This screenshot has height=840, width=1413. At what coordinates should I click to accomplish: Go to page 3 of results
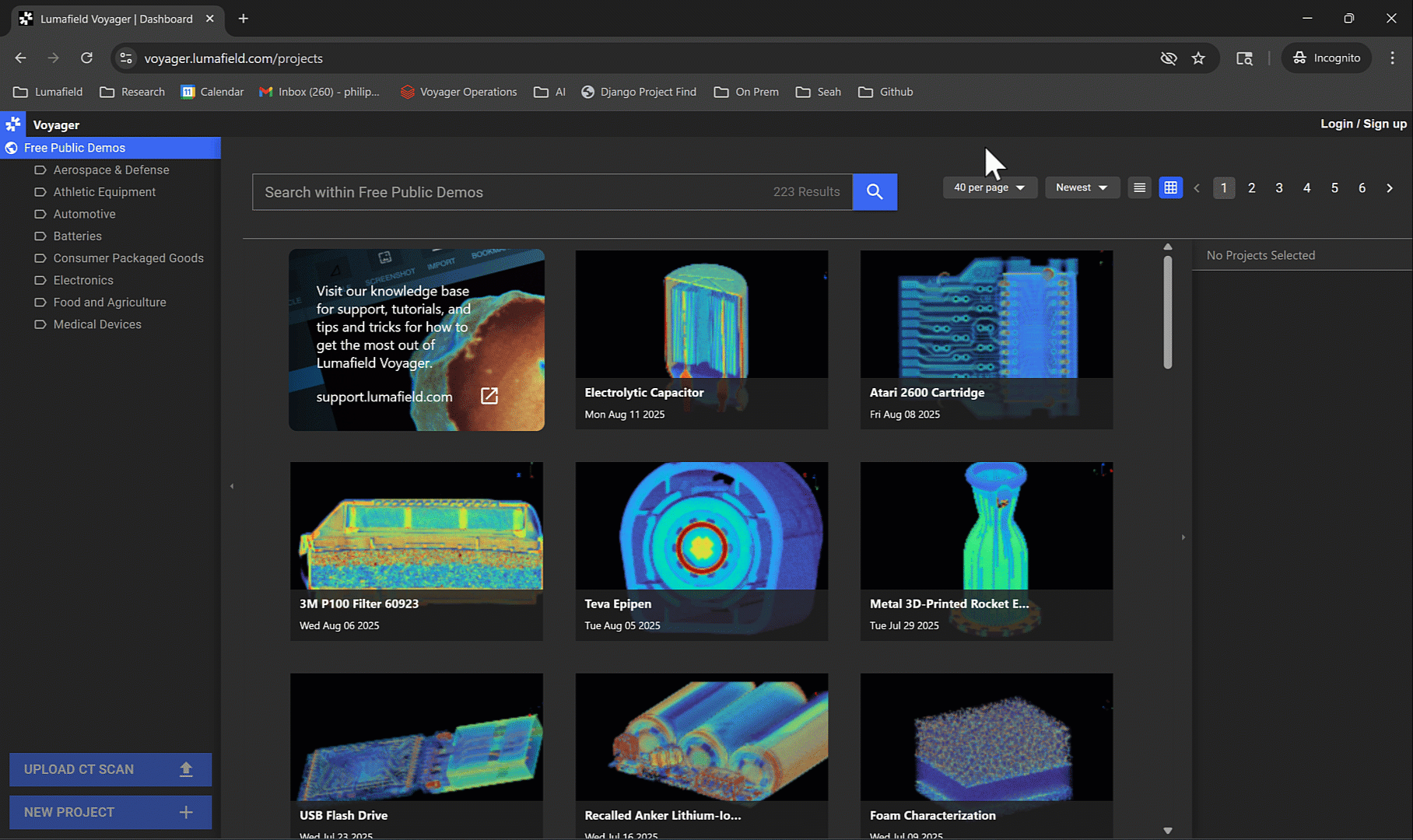pyautogui.click(x=1279, y=188)
